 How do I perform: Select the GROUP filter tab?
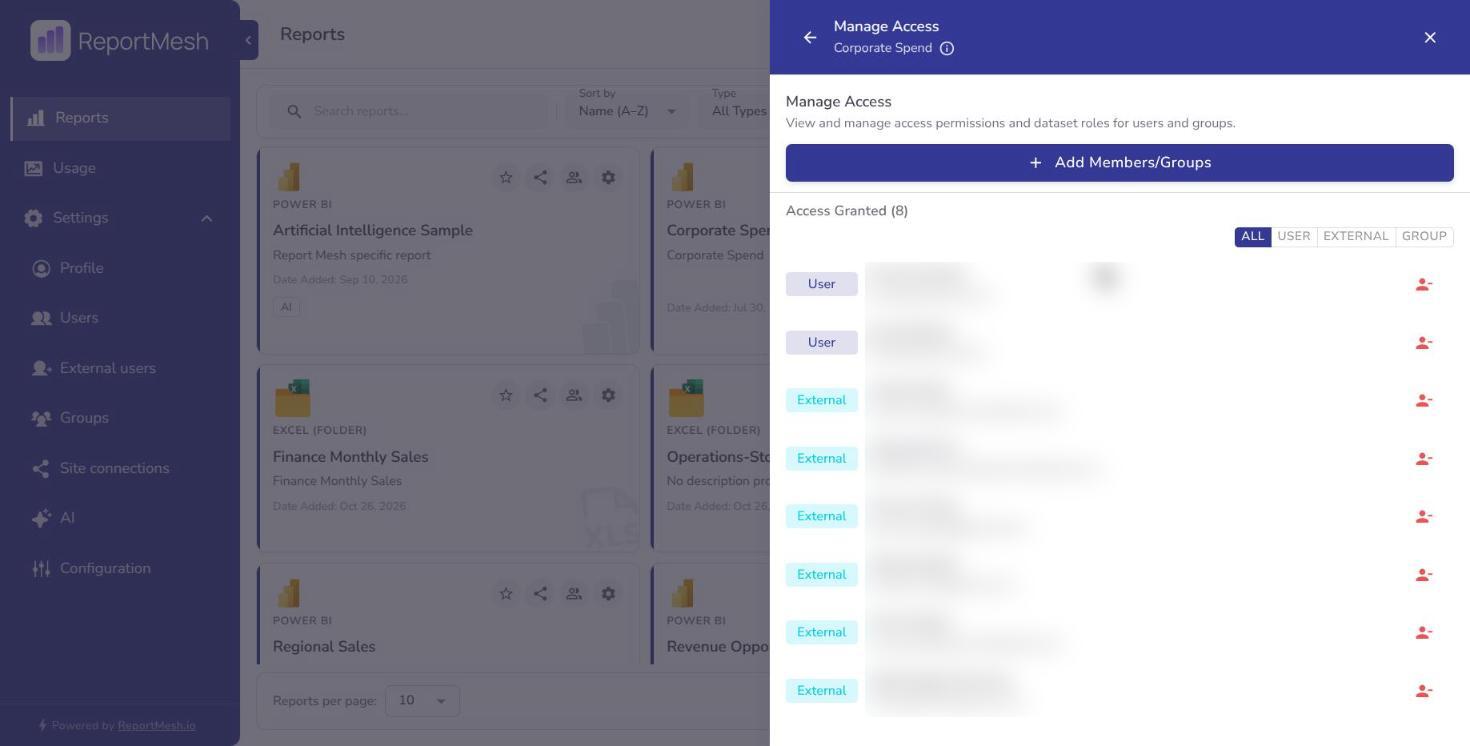click(x=1424, y=236)
